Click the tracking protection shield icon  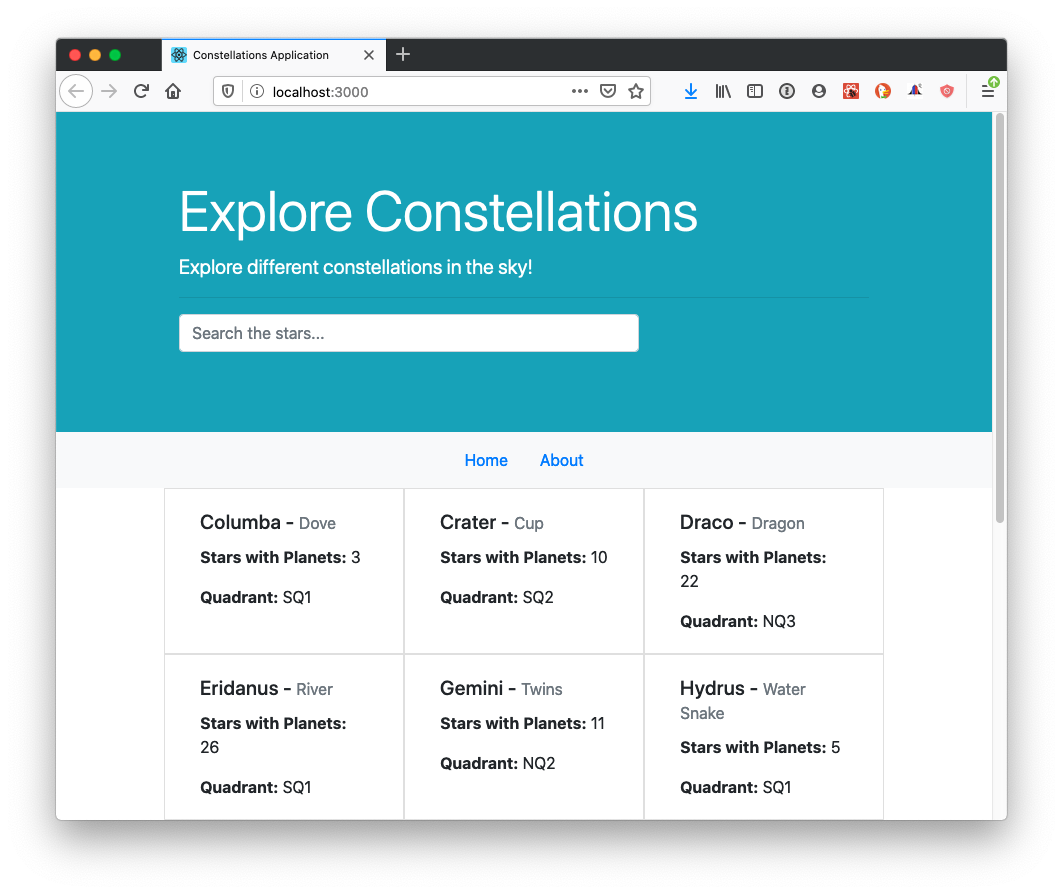click(228, 91)
